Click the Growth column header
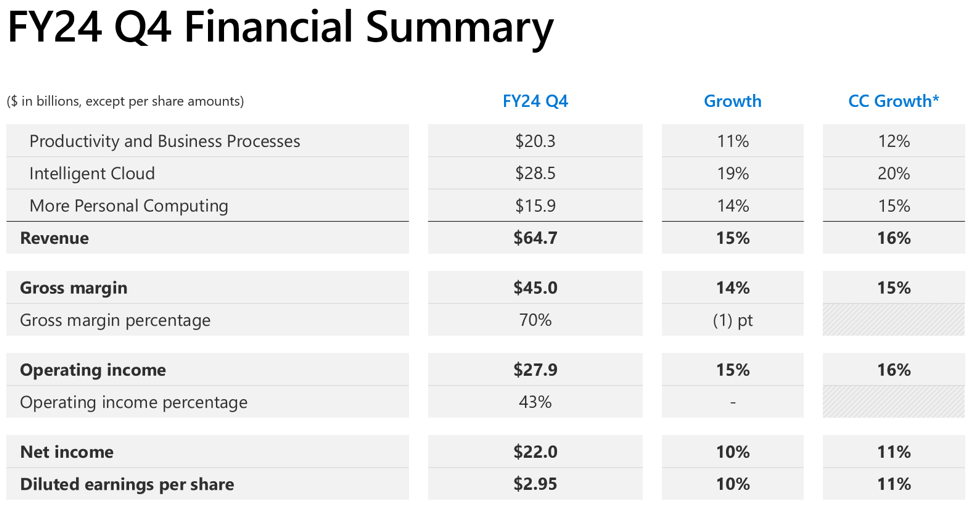 (732, 101)
